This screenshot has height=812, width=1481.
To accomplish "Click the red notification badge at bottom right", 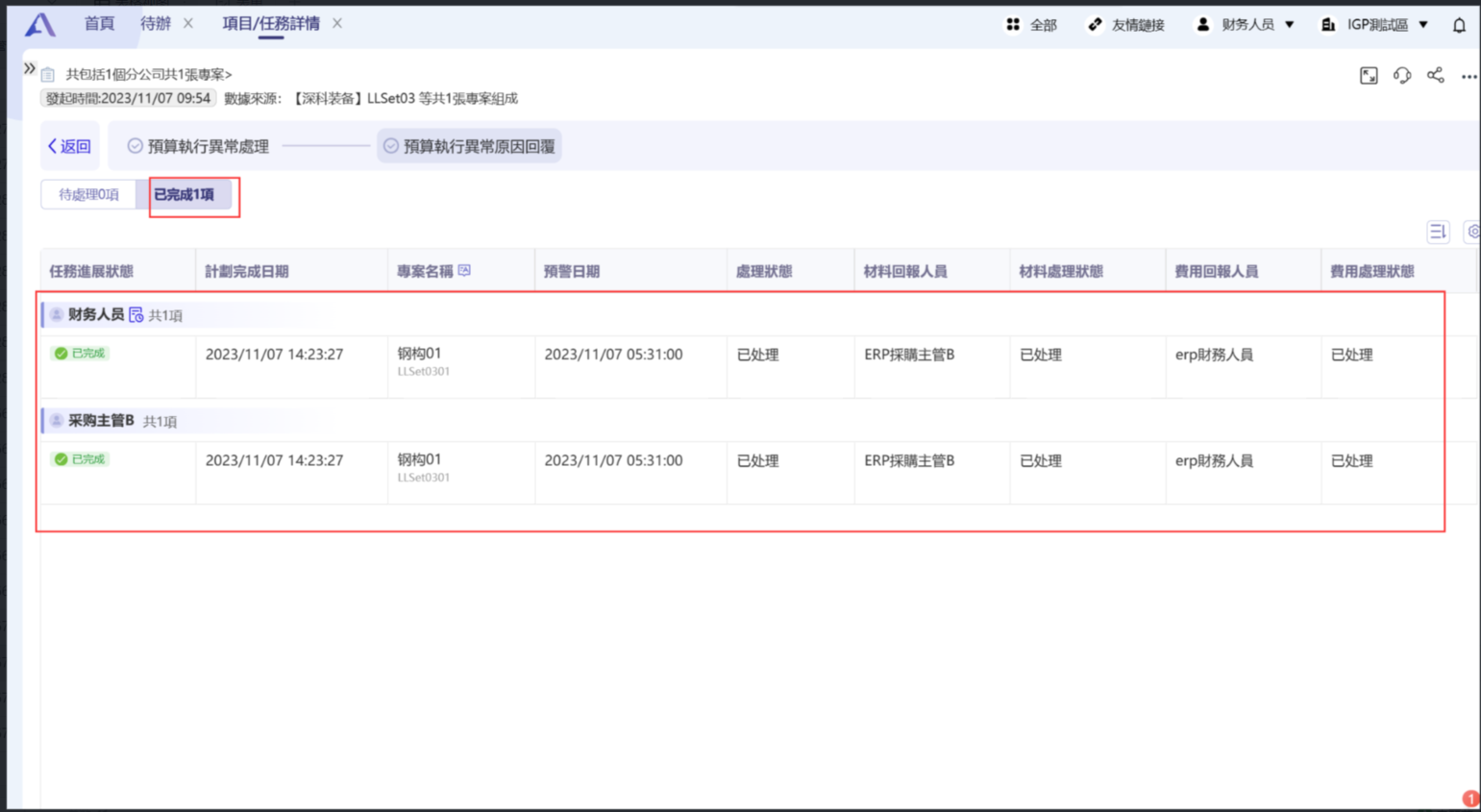I will click(1471, 799).
